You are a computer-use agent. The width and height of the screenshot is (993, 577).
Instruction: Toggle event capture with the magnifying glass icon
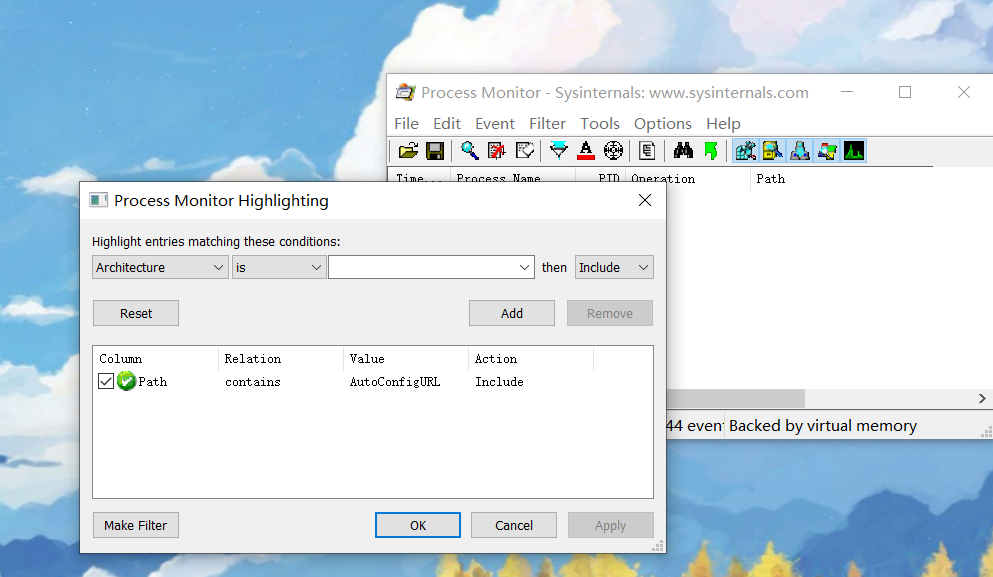tap(469, 150)
